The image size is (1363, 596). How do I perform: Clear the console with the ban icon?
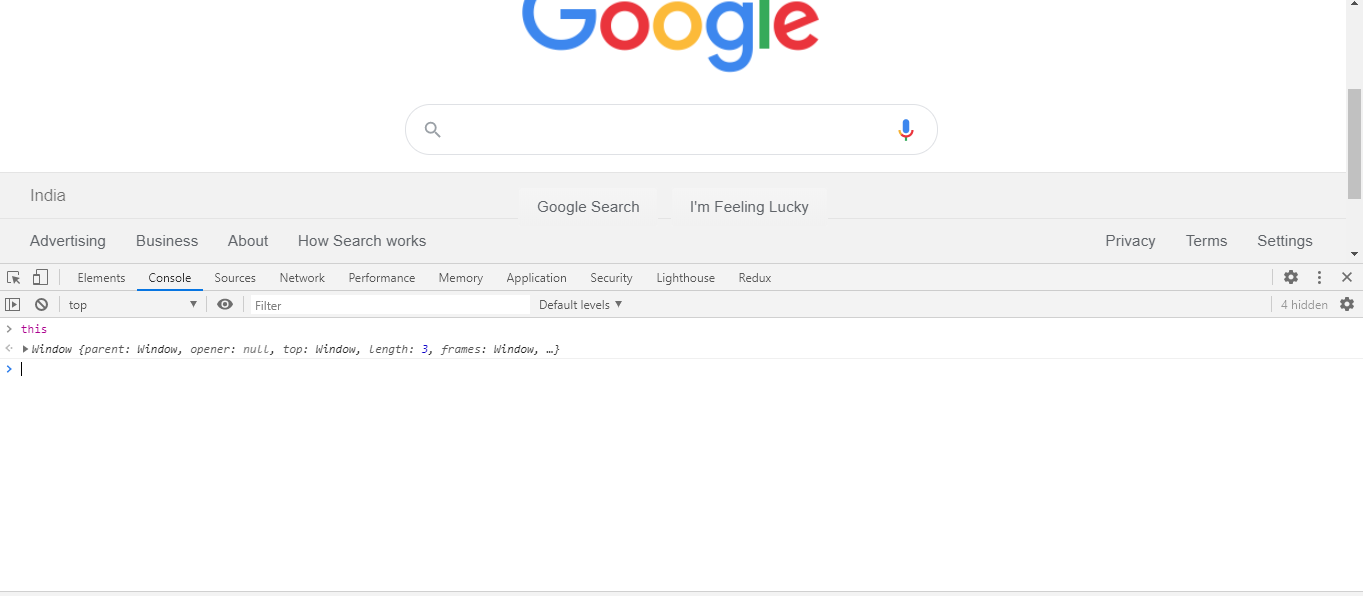coord(41,305)
